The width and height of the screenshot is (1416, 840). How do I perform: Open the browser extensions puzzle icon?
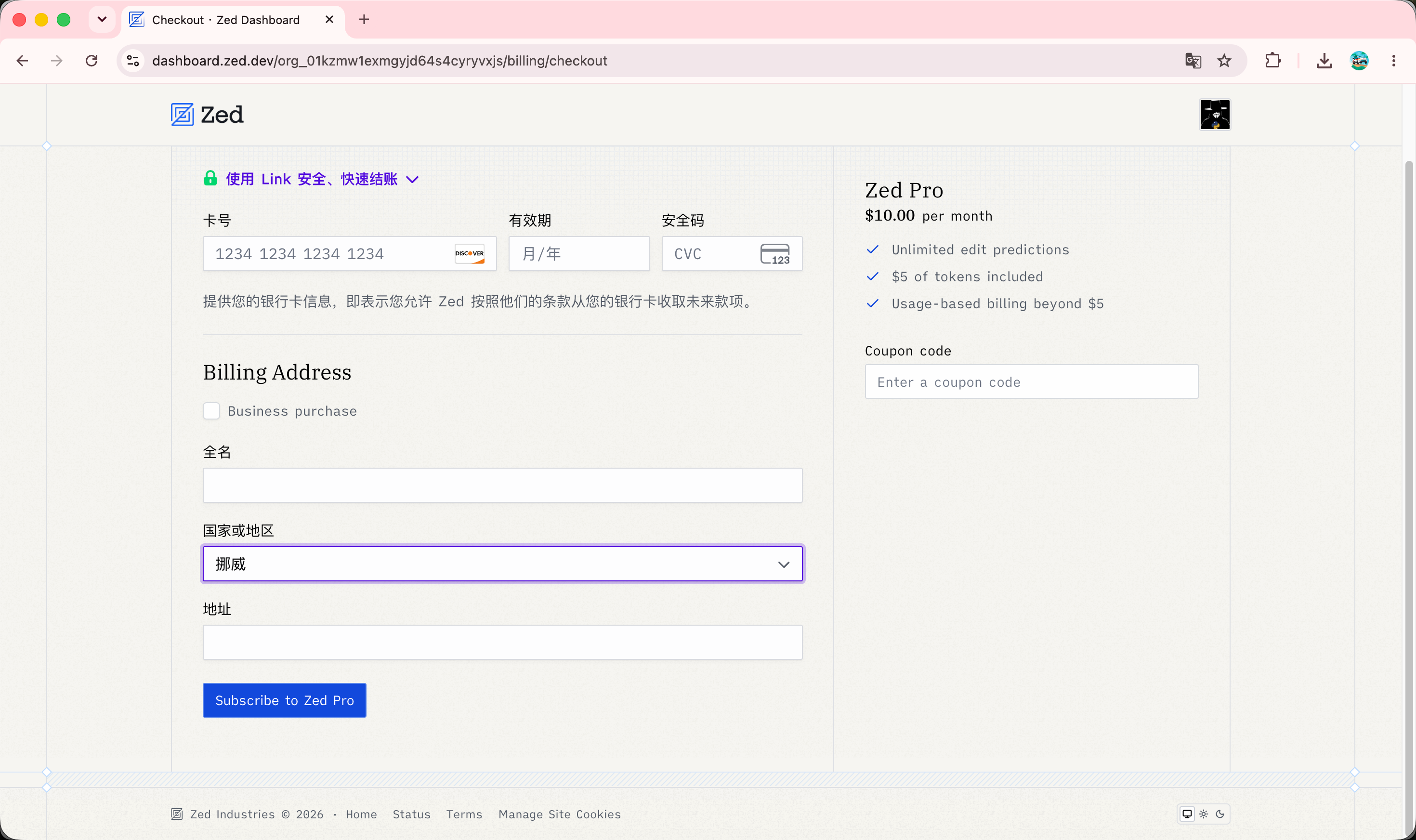click(1273, 61)
